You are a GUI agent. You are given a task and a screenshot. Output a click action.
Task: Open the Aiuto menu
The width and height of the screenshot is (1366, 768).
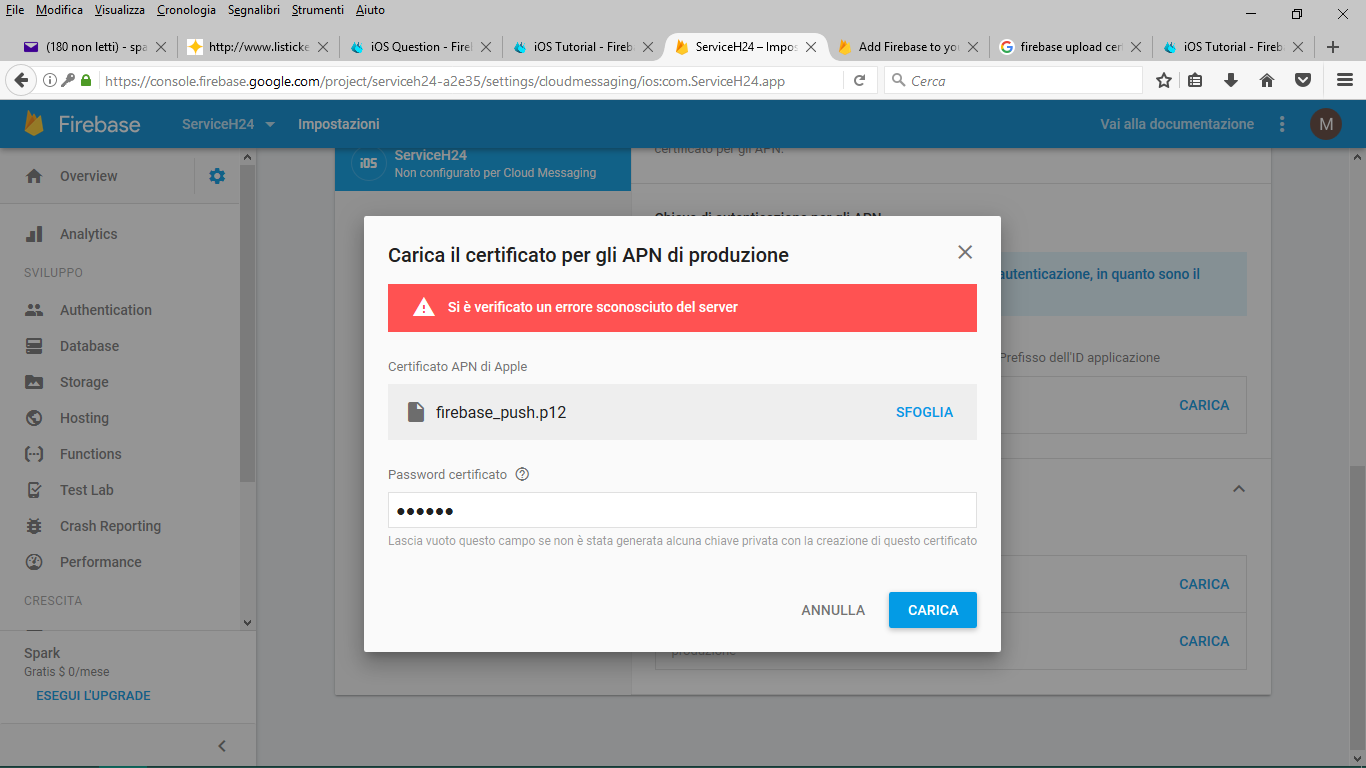(370, 10)
